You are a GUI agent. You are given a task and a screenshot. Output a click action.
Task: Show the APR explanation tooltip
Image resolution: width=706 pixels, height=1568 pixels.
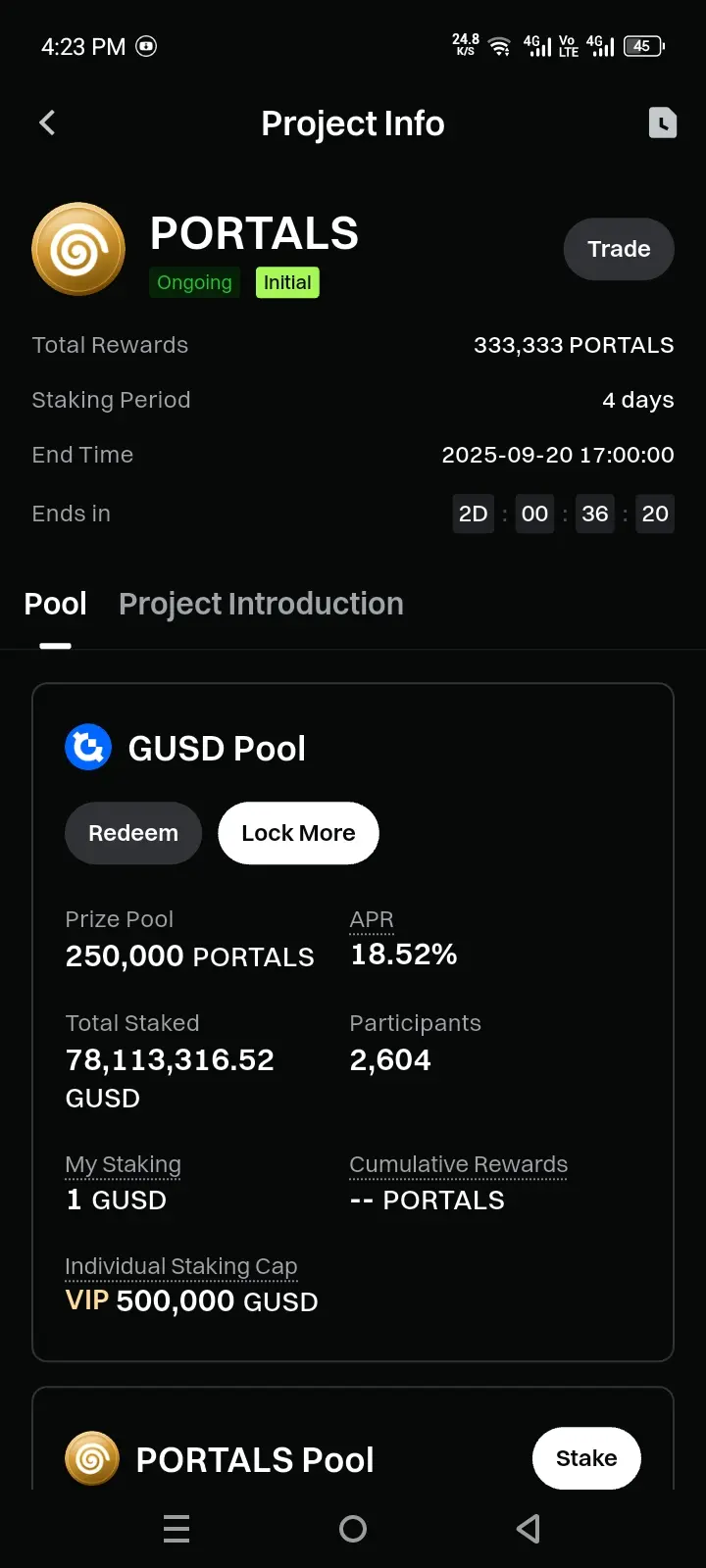click(x=372, y=919)
